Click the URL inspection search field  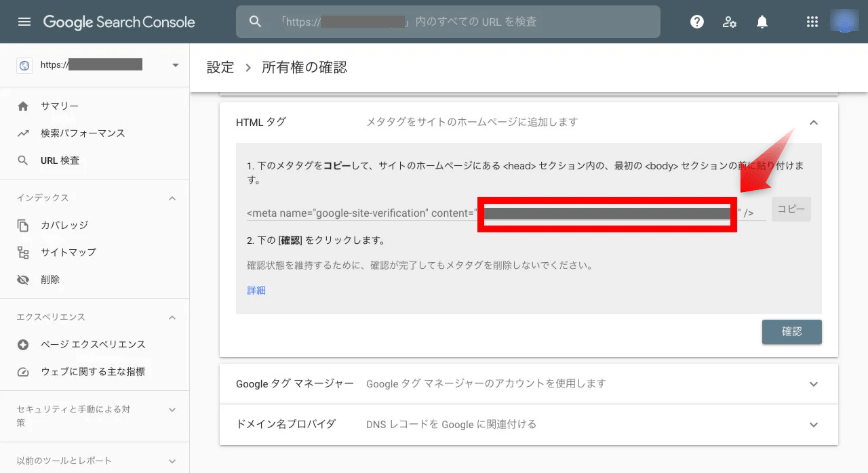click(x=448, y=22)
